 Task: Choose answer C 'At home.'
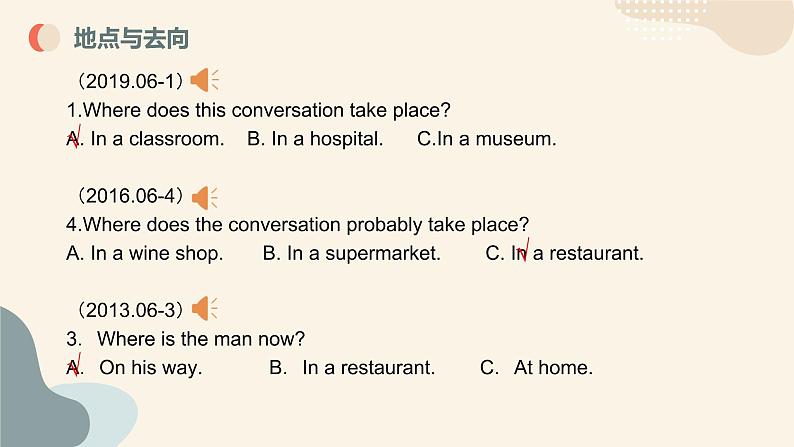536,368
